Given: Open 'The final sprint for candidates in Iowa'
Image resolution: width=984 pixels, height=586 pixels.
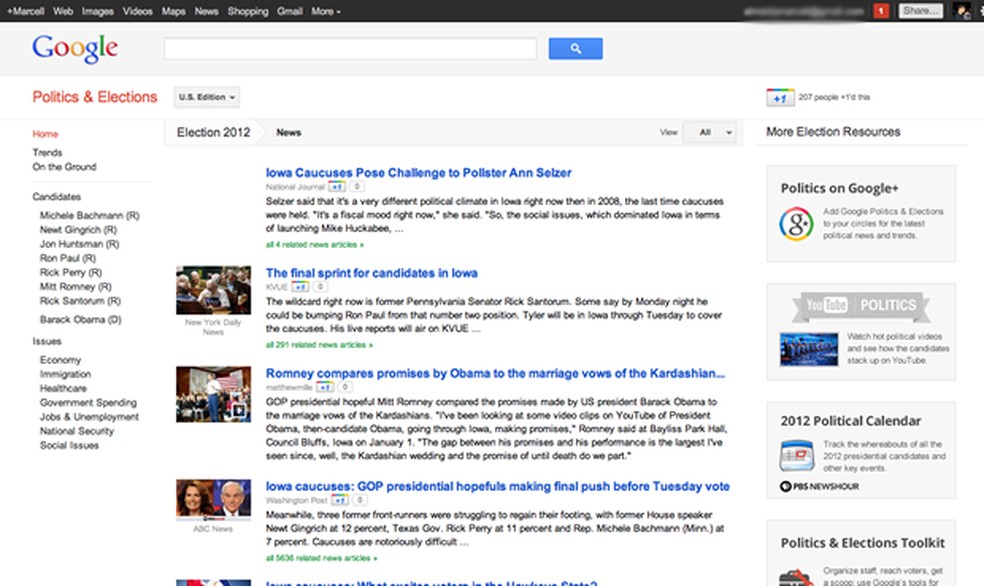Looking at the screenshot, I should click(372, 273).
